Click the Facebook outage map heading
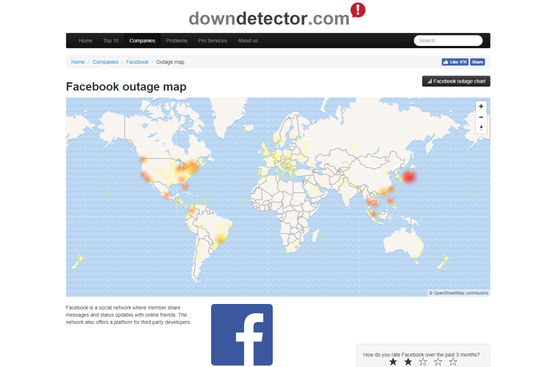This screenshot has width=560, height=367. click(x=126, y=86)
